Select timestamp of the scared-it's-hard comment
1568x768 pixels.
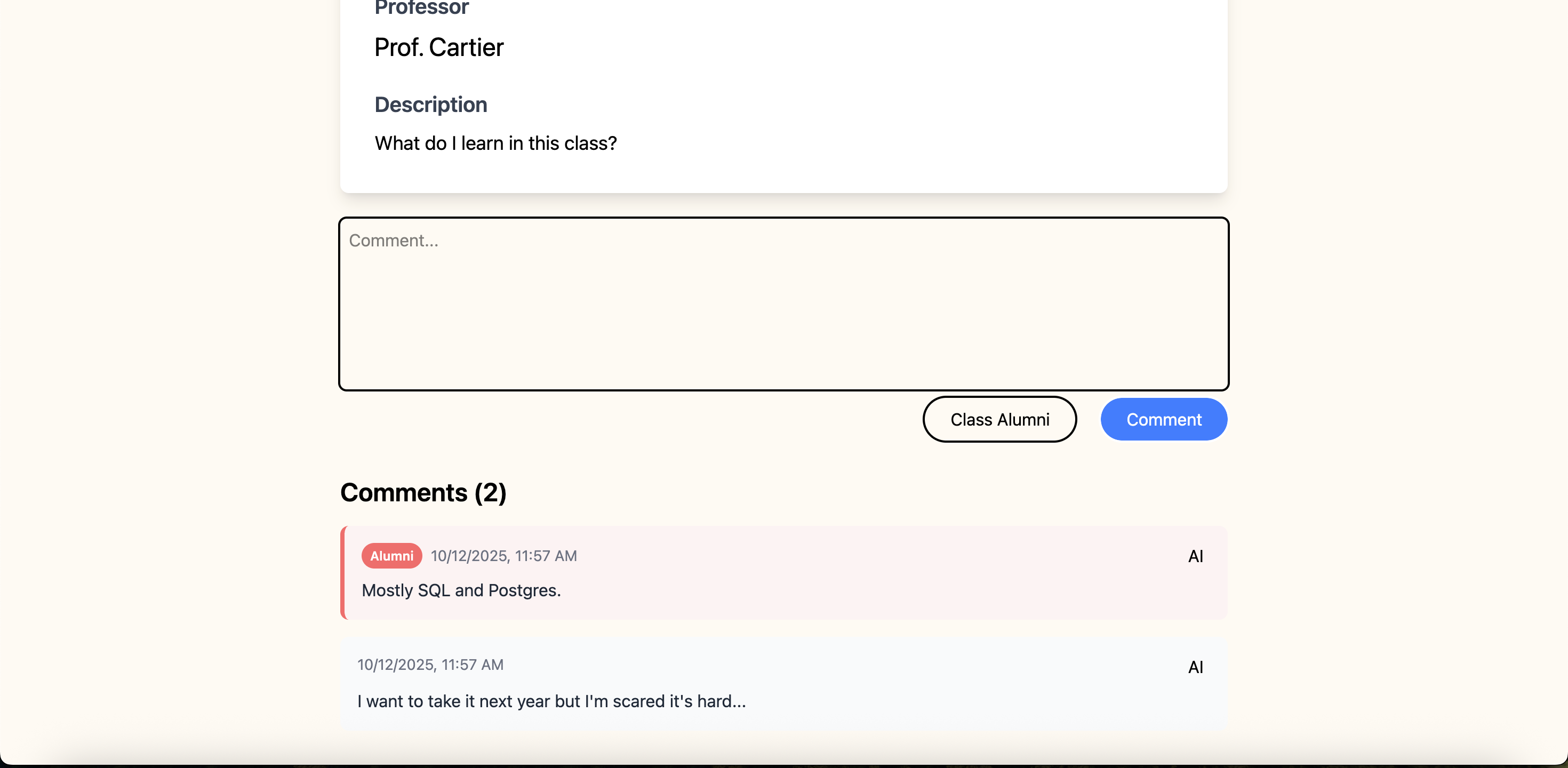pyautogui.click(x=430, y=665)
